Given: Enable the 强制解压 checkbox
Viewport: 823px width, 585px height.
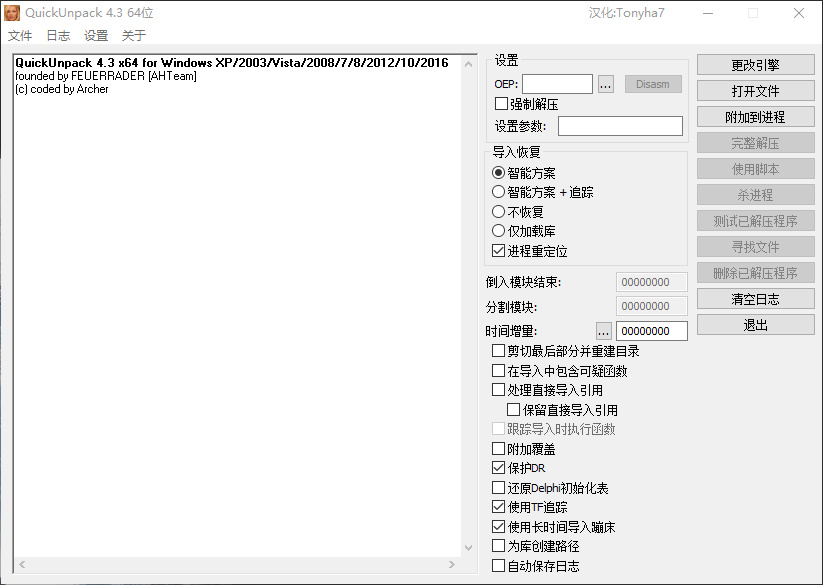Looking at the screenshot, I should click(501, 104).
